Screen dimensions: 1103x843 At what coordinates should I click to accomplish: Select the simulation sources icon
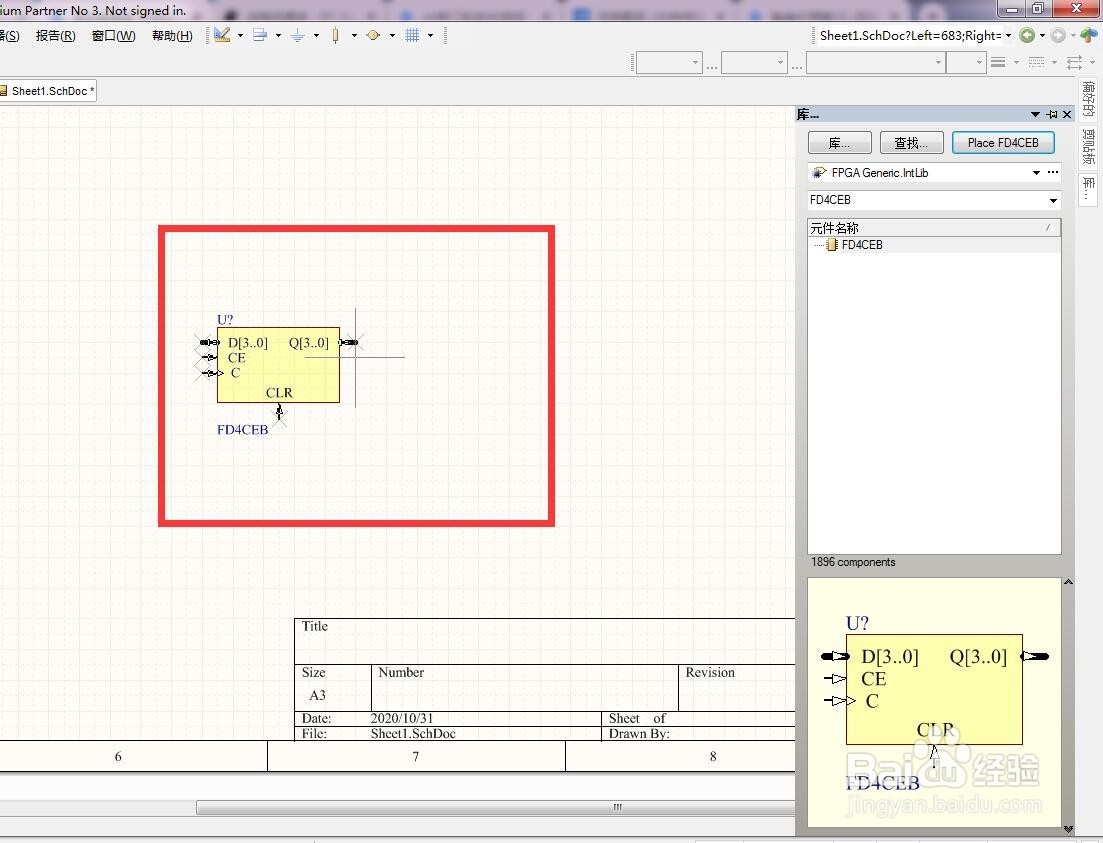click(374, 35)
